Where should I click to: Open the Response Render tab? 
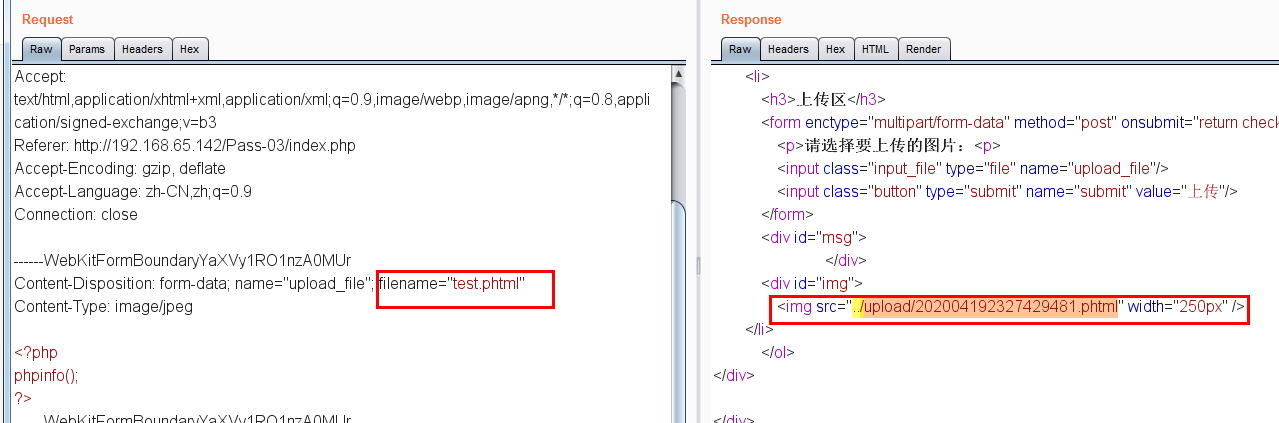click(x=924, y=49)
